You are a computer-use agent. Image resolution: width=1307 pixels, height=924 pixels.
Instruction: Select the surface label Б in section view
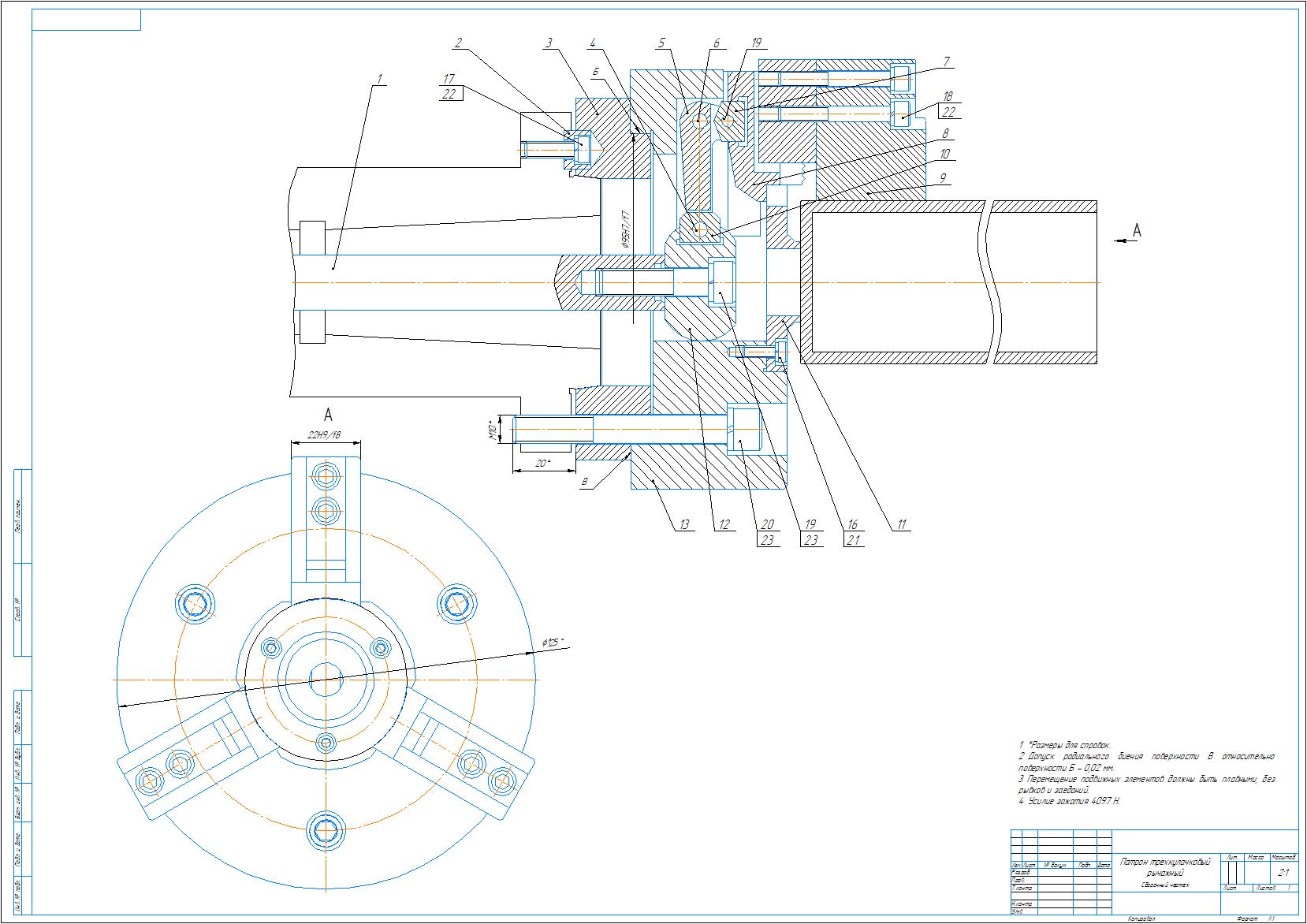point(596,73)
